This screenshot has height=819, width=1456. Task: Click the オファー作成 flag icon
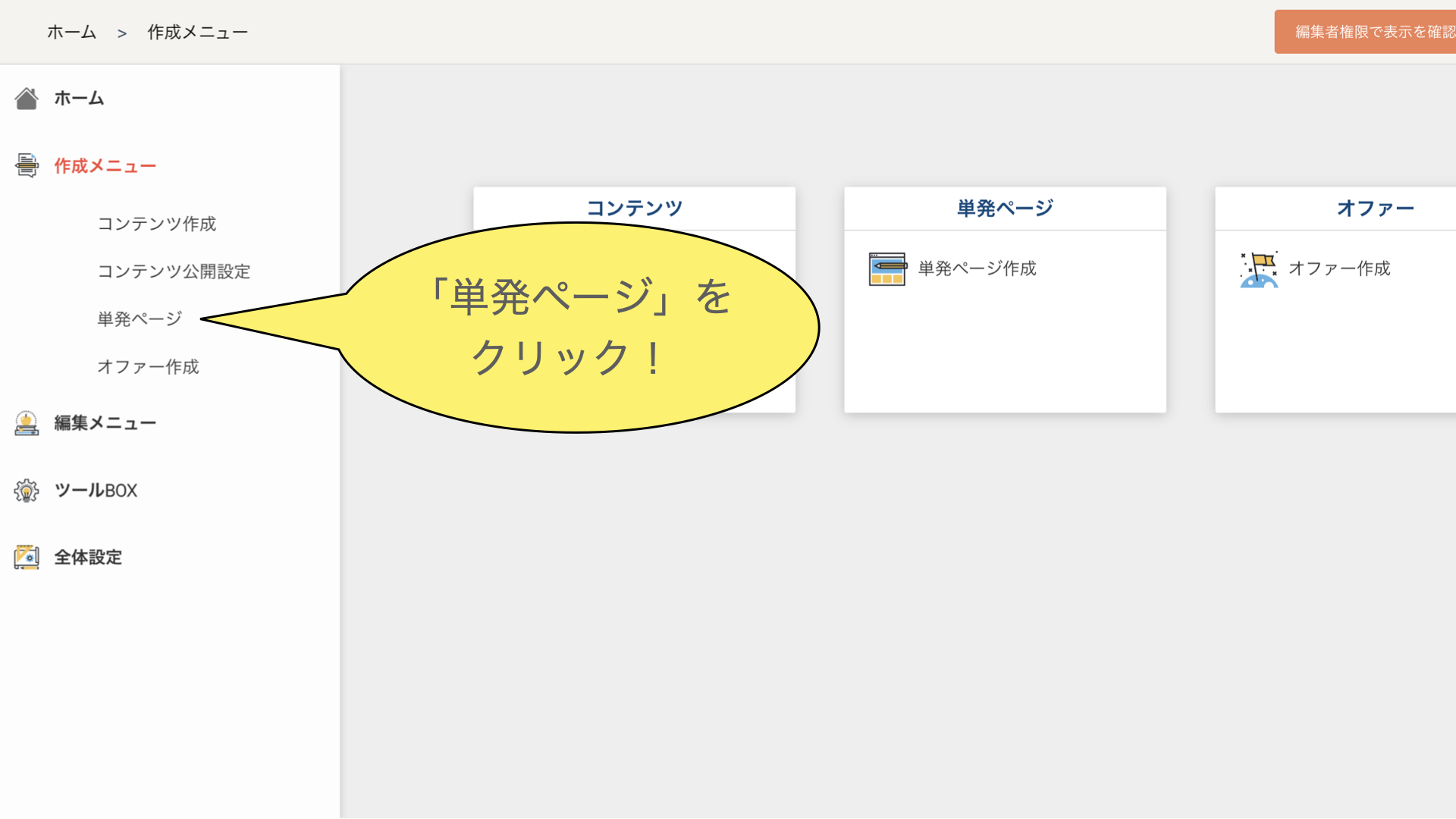coord(1259,268)
